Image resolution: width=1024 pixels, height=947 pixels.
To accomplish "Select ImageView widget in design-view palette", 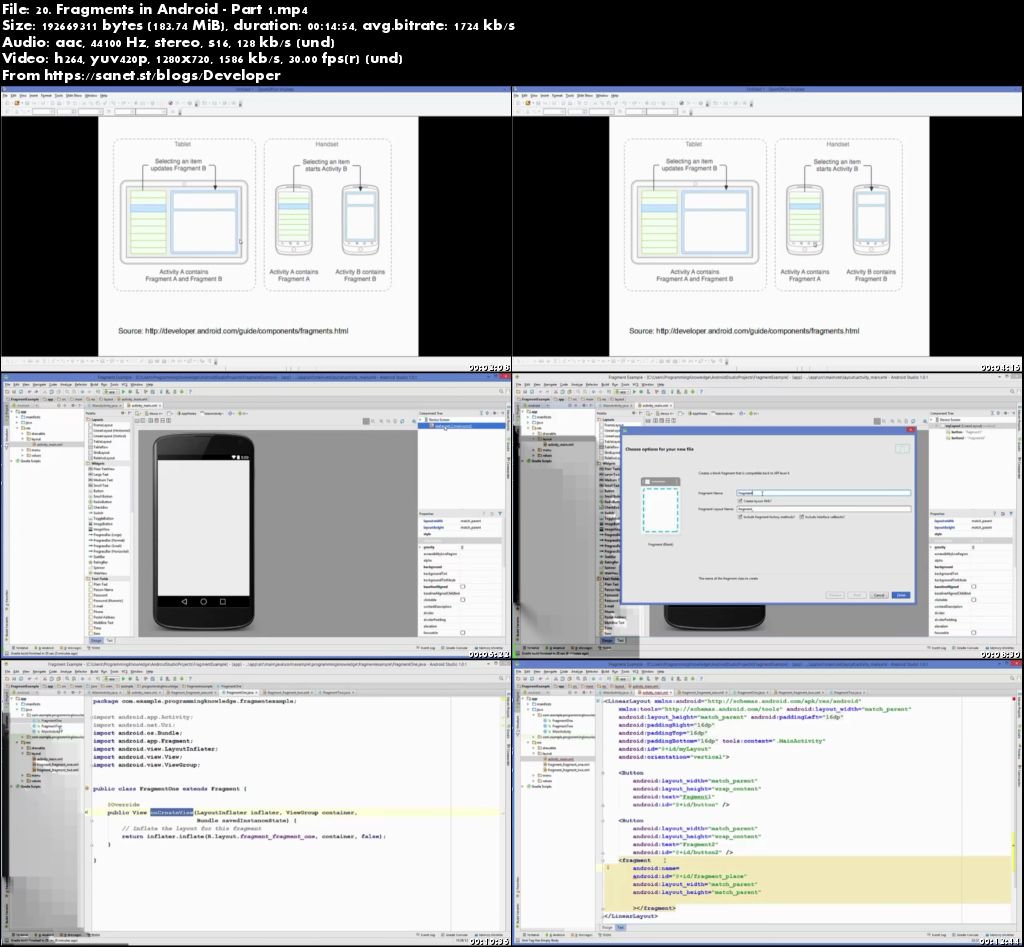I will (x=101, y=530).
